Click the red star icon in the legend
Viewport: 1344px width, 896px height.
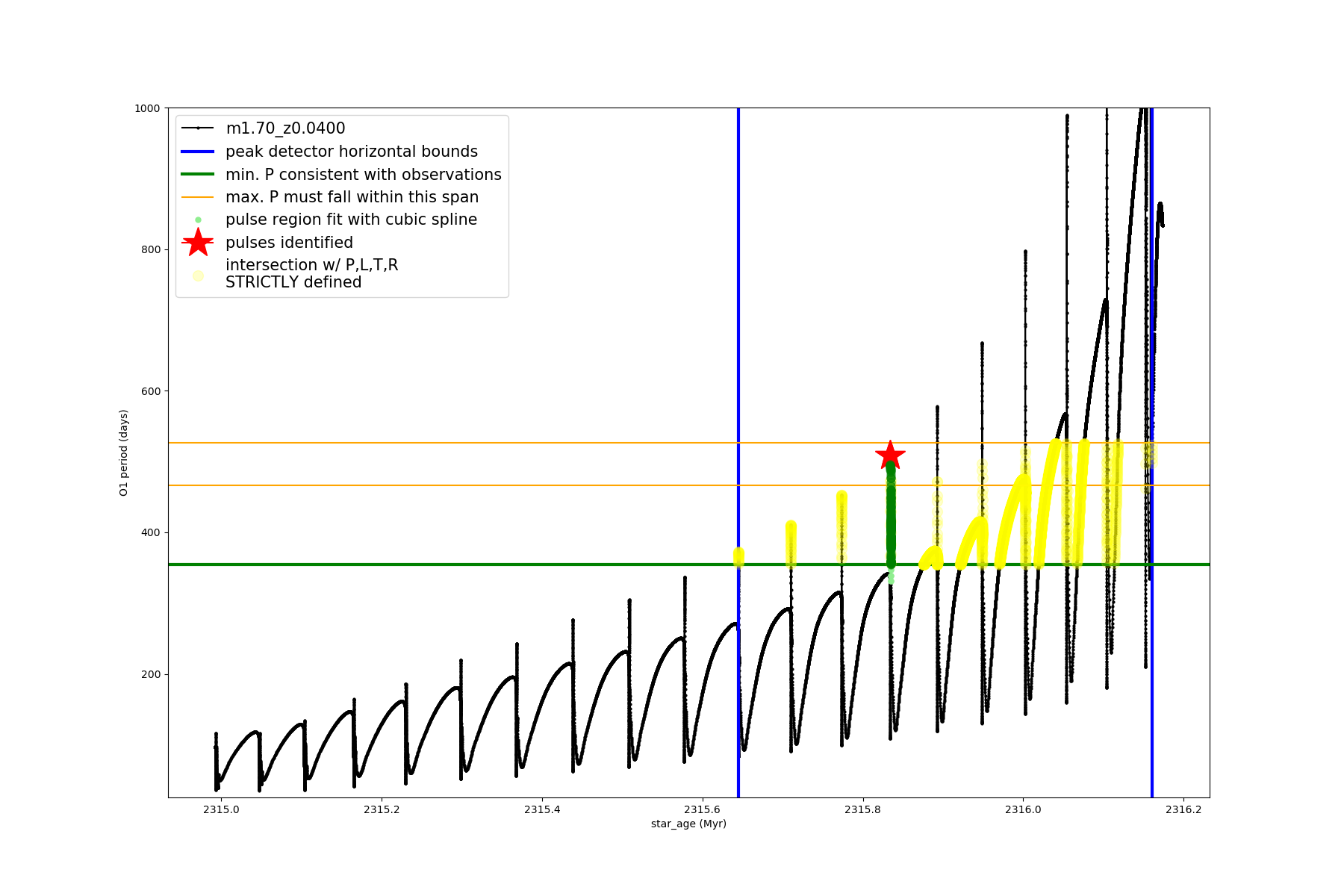point(198,243)
